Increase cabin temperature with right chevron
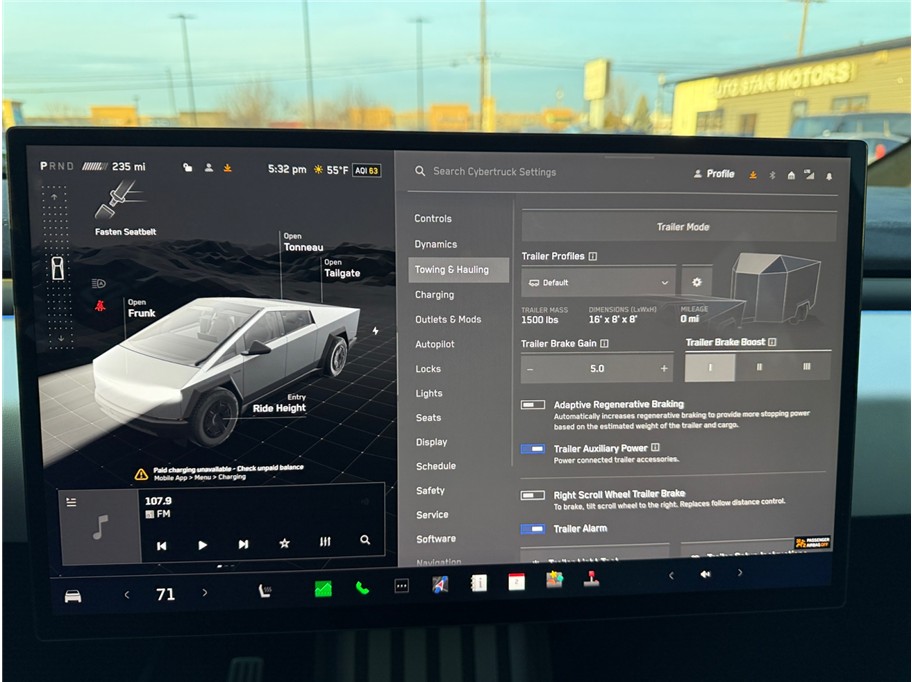912x682 pixels. pos(205,593)
